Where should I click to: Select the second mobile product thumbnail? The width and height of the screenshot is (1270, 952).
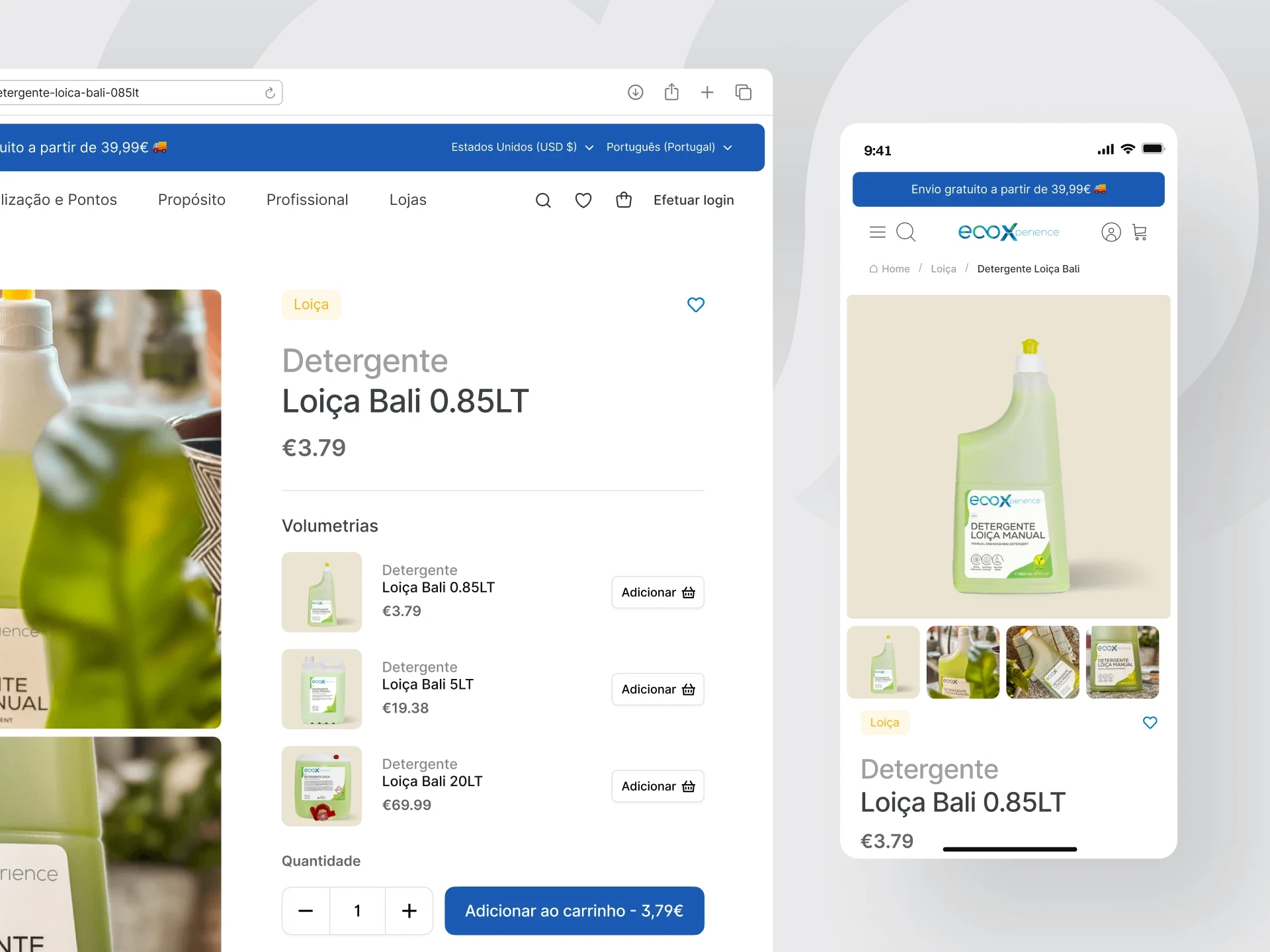click(962, 662)
